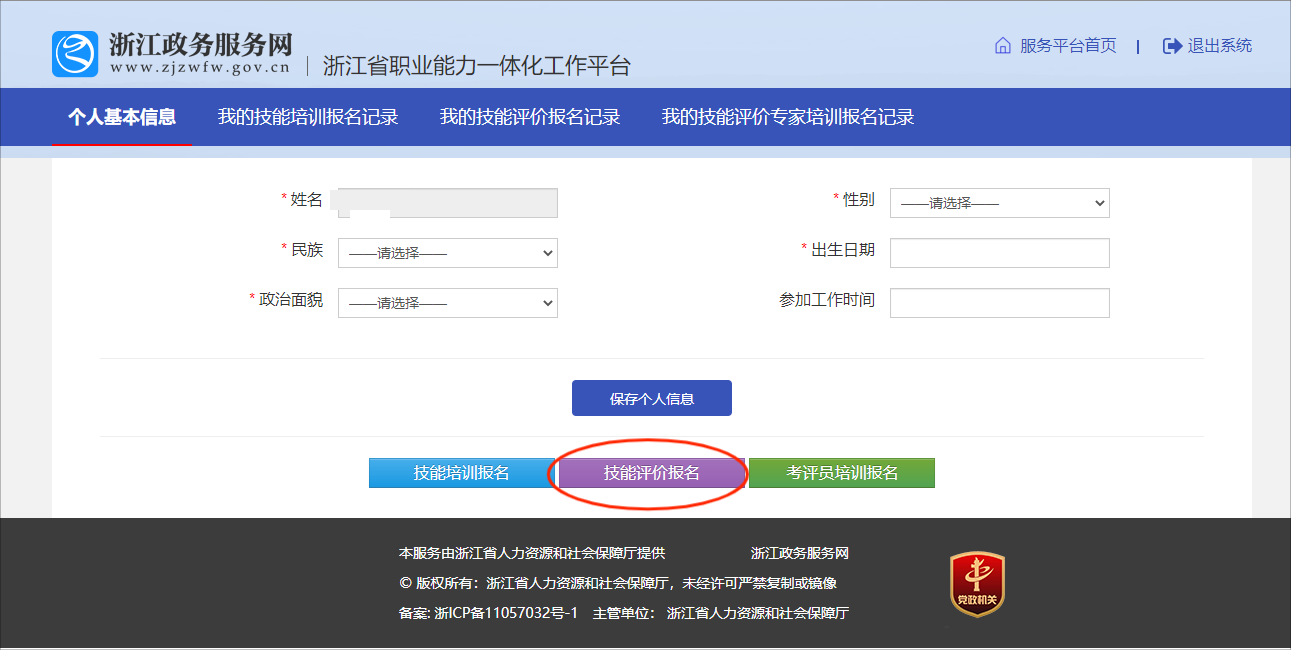1291x650 pixels.
Task: Expand the 性别 dropdown
Action: [999, 203]
